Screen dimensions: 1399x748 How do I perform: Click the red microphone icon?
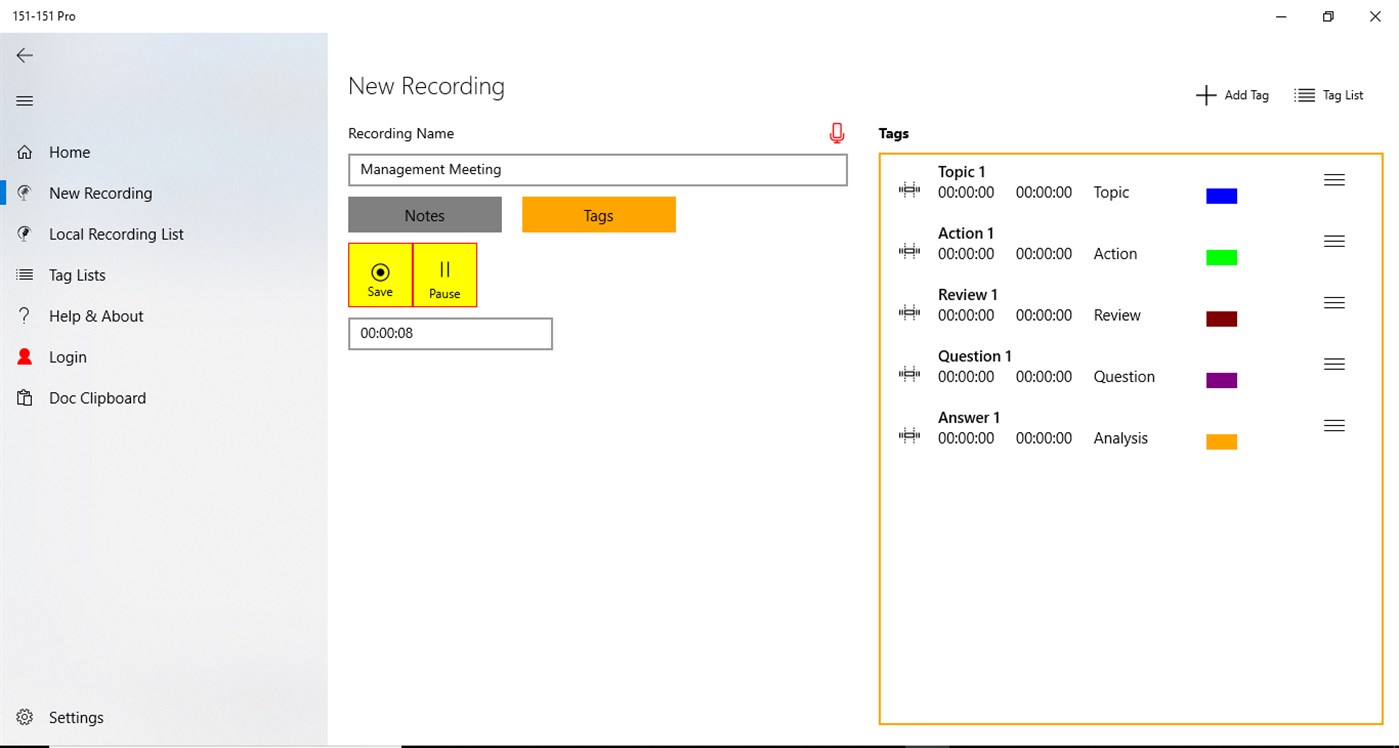pyautogui.click(x=836, y=132)
